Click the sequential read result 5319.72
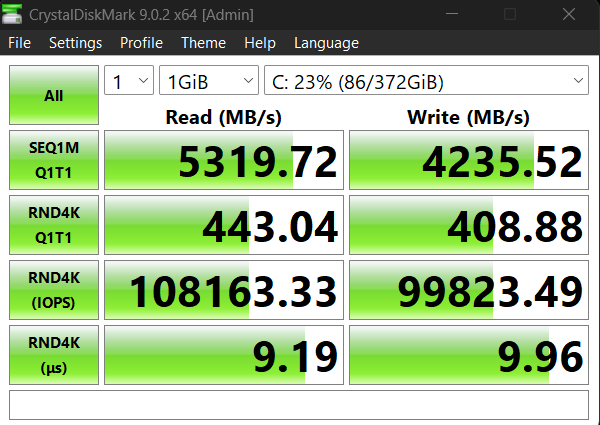This screenshot has height=425, width=600. coord(224,160)
